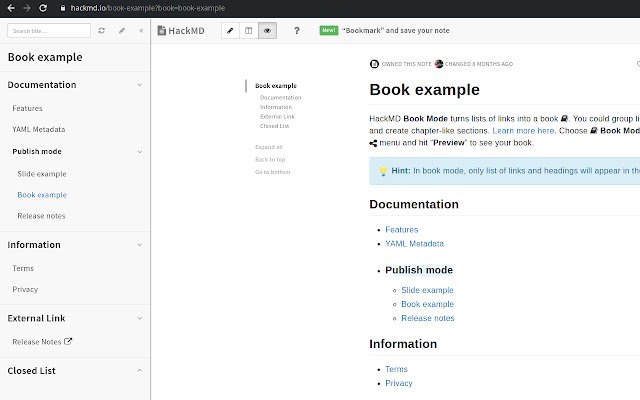Open Privacy in the sidebar
The height and width of the screenshot is (400, 640).
point(25,289)
